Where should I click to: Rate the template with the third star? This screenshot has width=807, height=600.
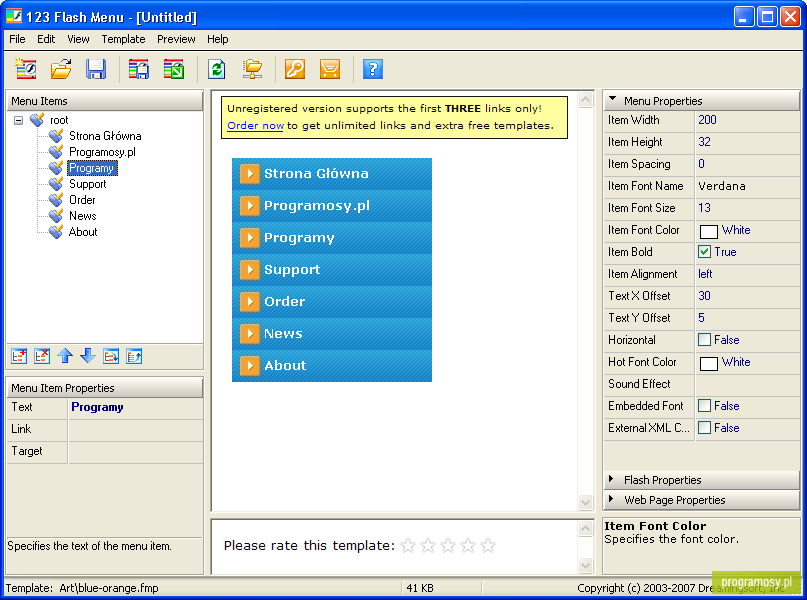click(x=448, y=545)
